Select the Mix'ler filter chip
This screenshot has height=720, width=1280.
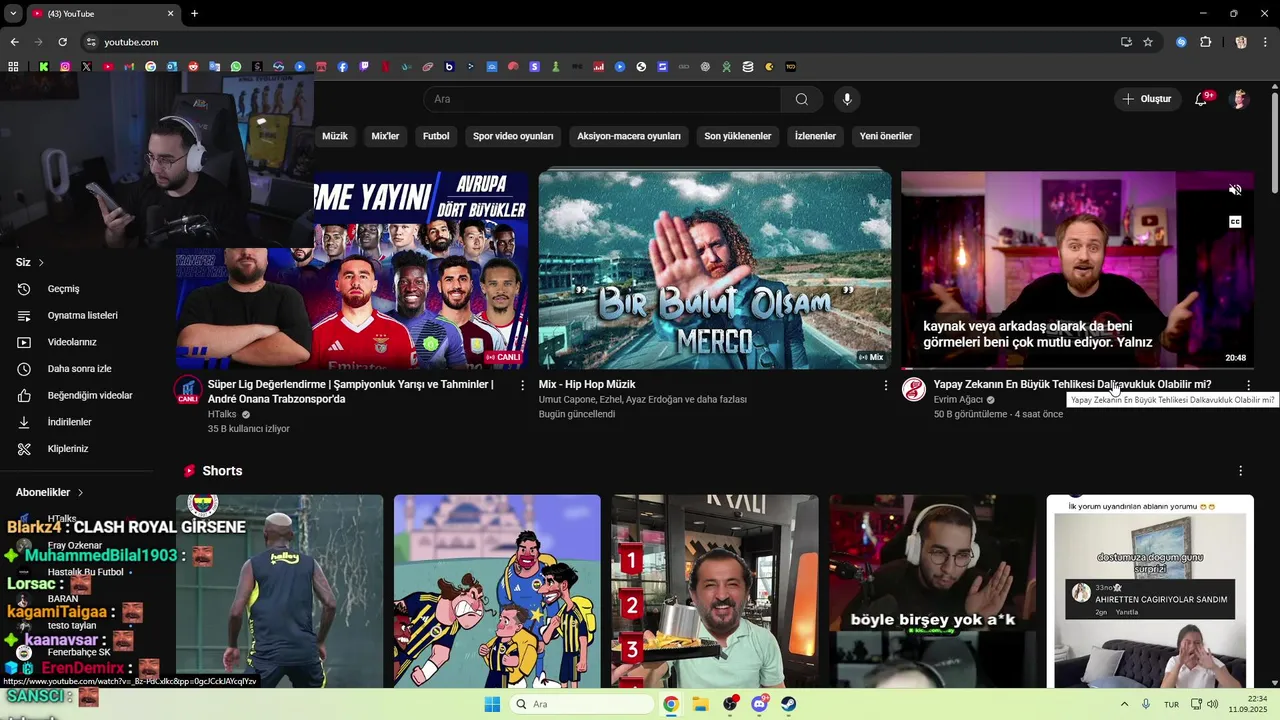coord(385,136)
